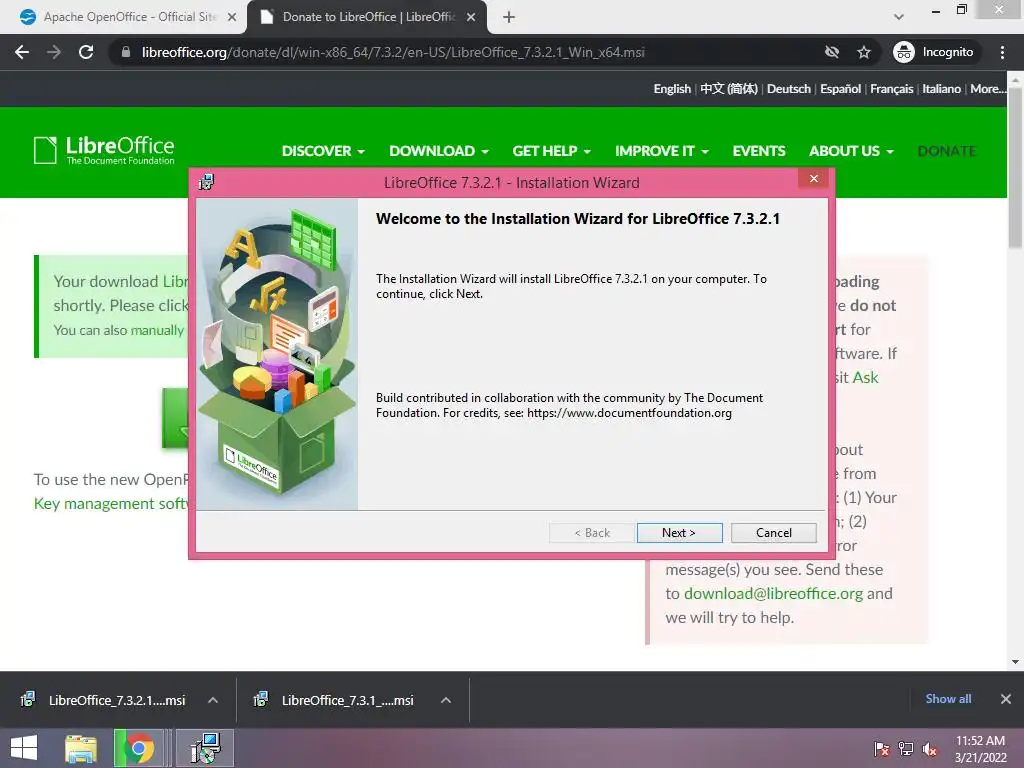The width and height of the screenshot is (1024, 768).
Task: Close the Apache OpenOffice tab
Action: tap(232, 17)
